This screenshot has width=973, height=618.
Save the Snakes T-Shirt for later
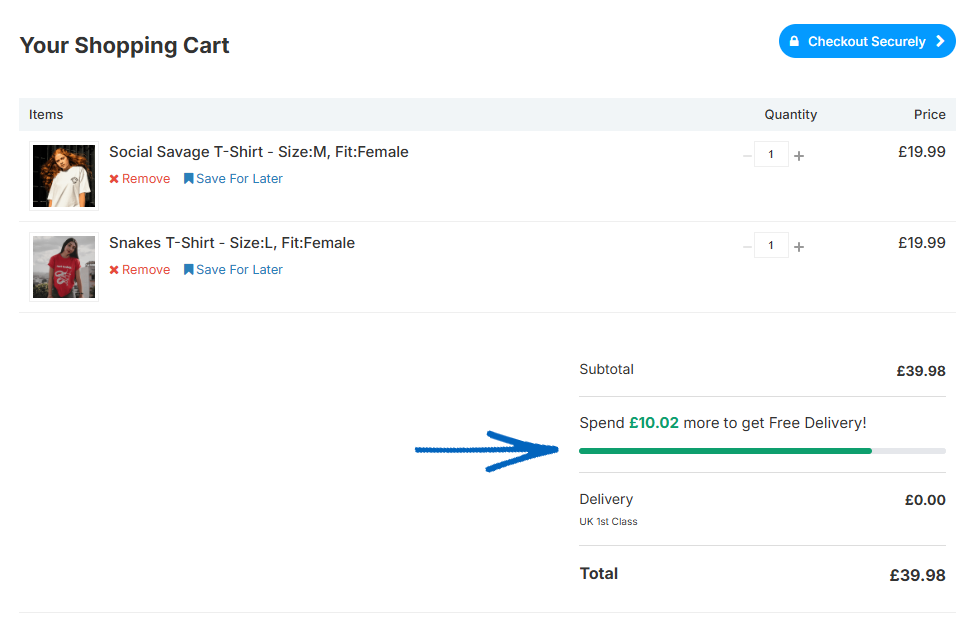239,270
